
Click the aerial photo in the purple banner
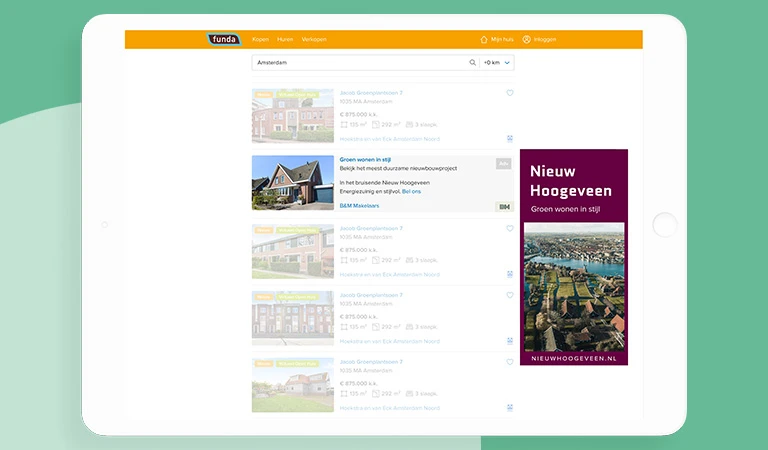574,287
